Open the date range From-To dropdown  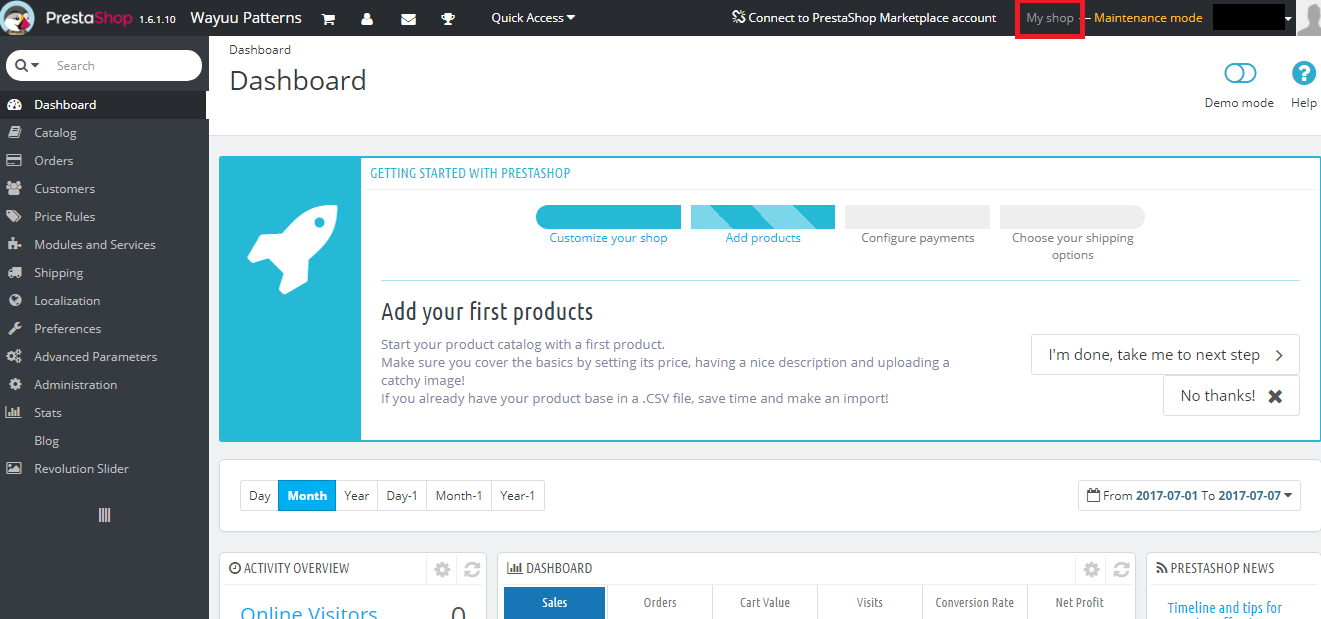pos(1189,495)
